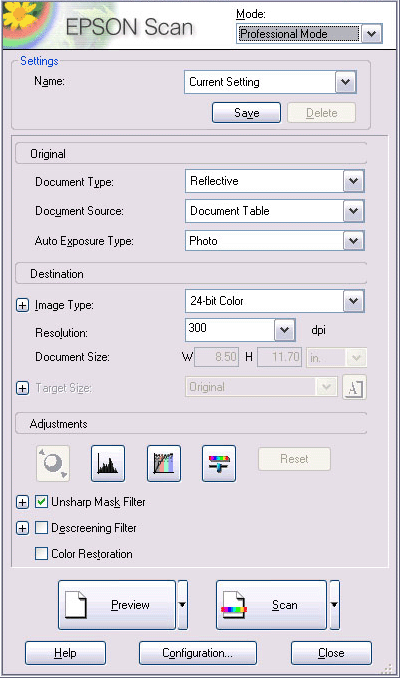This screenshot has height=678, width=400.
Task: Click the Destination section header
Action: (x=191, y=273)
